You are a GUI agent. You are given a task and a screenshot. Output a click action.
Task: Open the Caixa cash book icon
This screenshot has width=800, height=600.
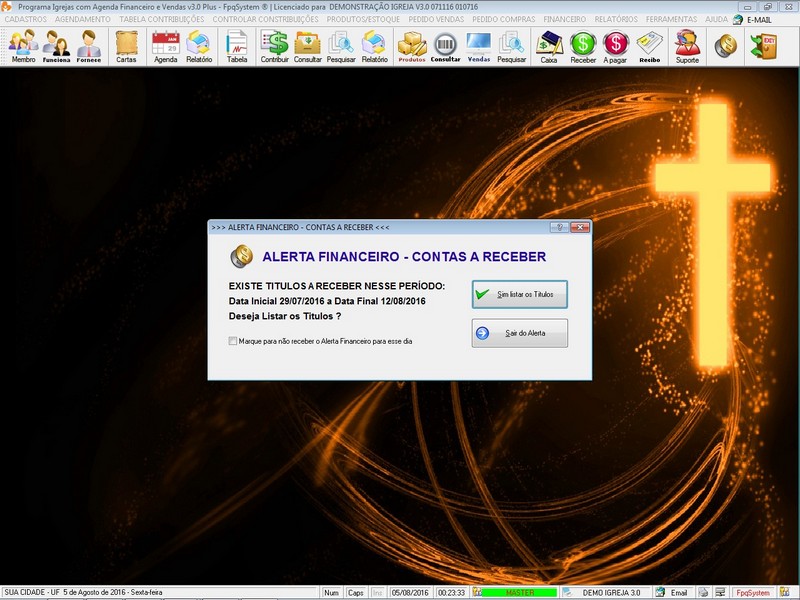click(x=548, y=46)
